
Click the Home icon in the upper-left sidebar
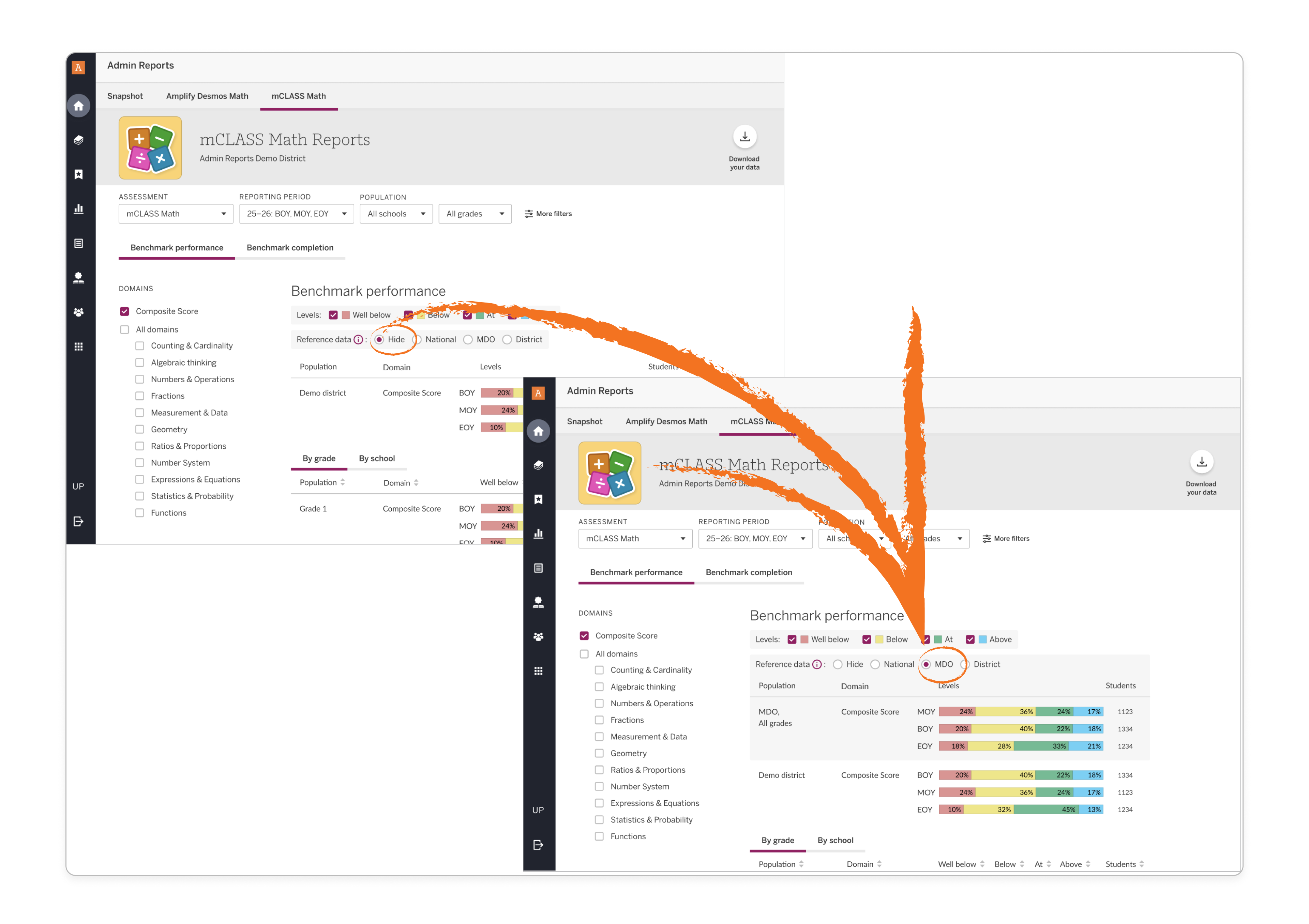[x=79, y=106]
